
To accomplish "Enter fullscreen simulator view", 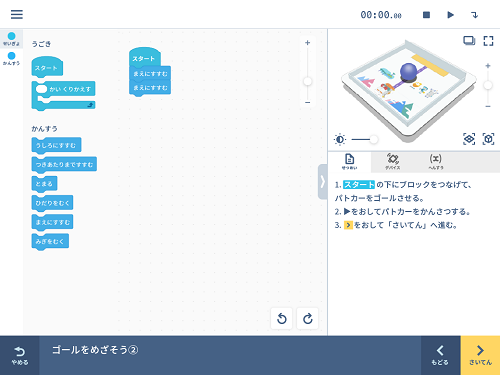I will pyautogui.click(x=488, y=41).
